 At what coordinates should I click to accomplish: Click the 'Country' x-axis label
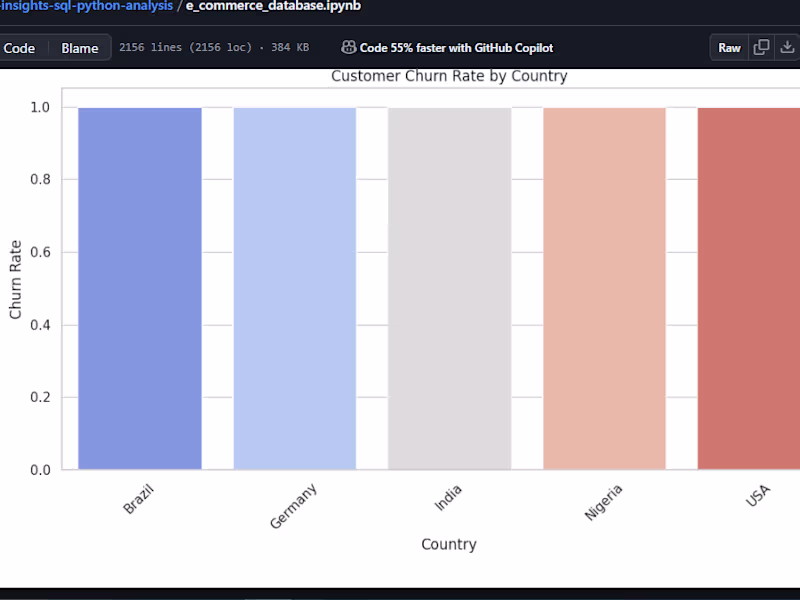click(449, 544)
